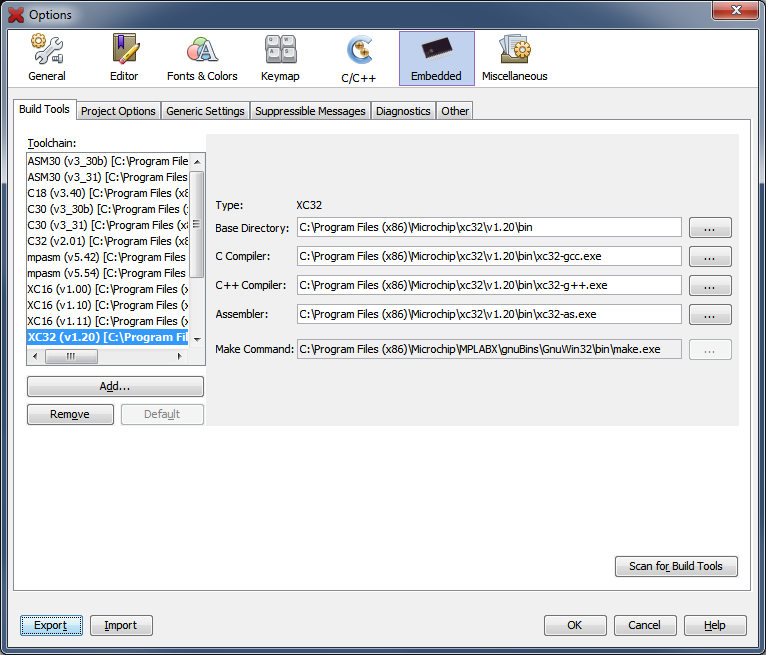
Task: Click the Export button
Action: pyautogui.click(x=51, y=625)
